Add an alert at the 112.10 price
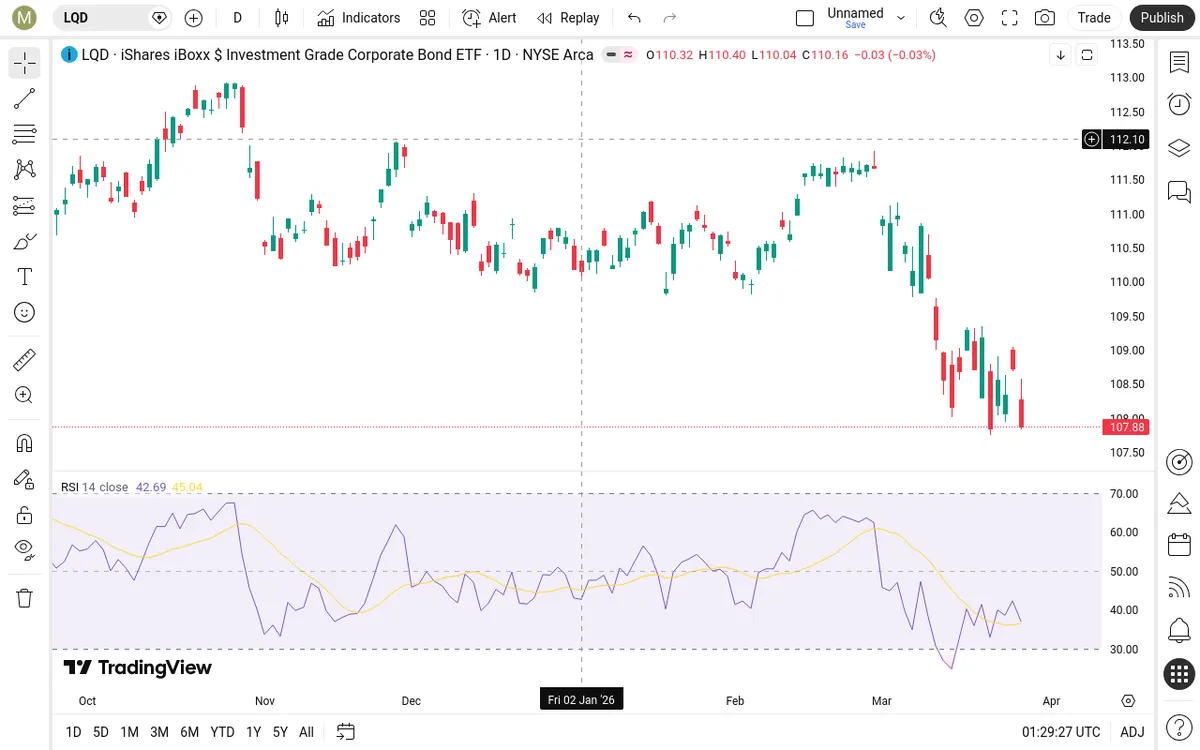The height and width of the screenshot is (750, 1200). [x=1092, y=139]
